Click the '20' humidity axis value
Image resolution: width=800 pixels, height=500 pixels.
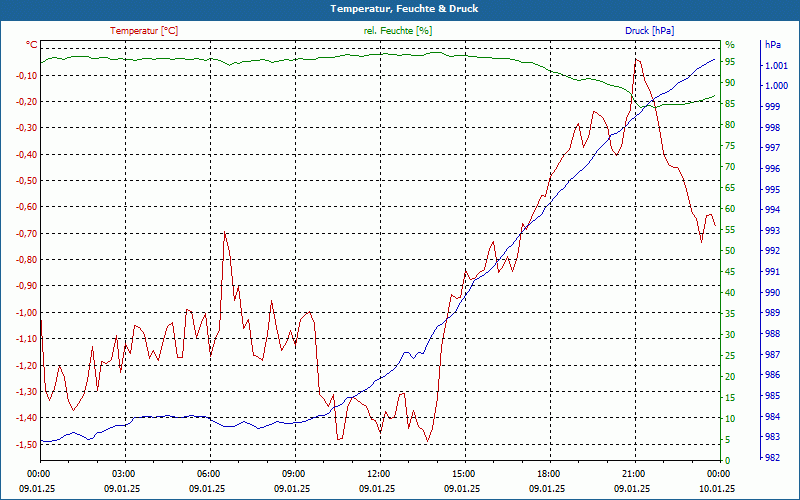click(730, 377)
